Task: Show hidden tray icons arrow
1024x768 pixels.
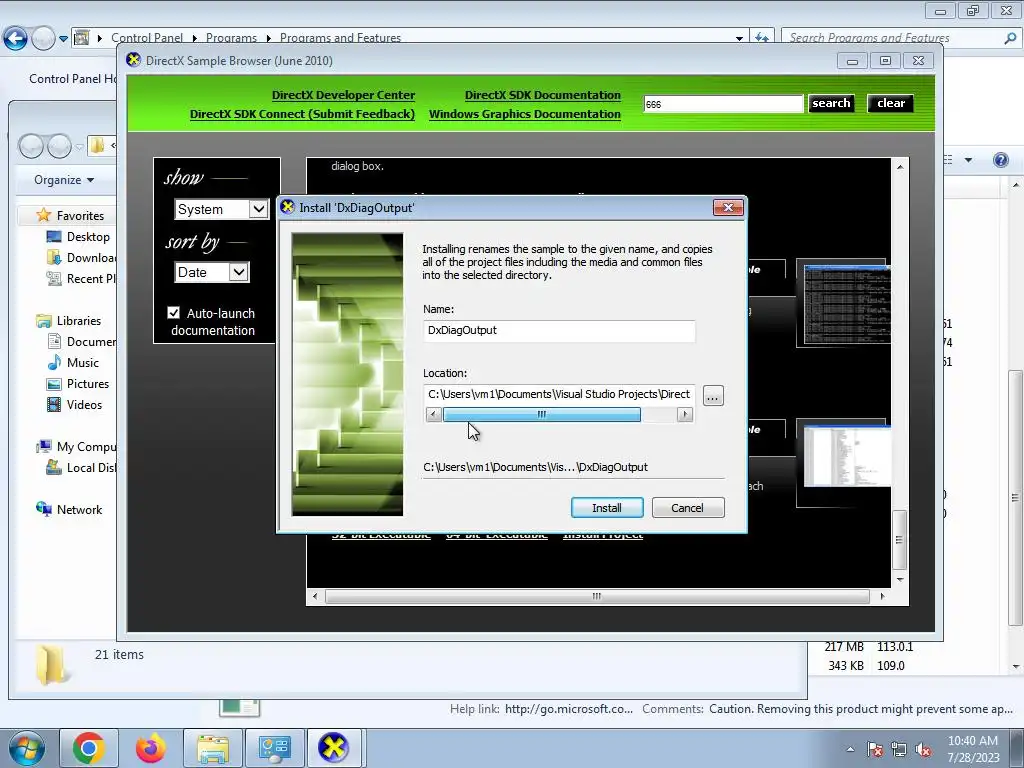Action: (x=850, y=749)
